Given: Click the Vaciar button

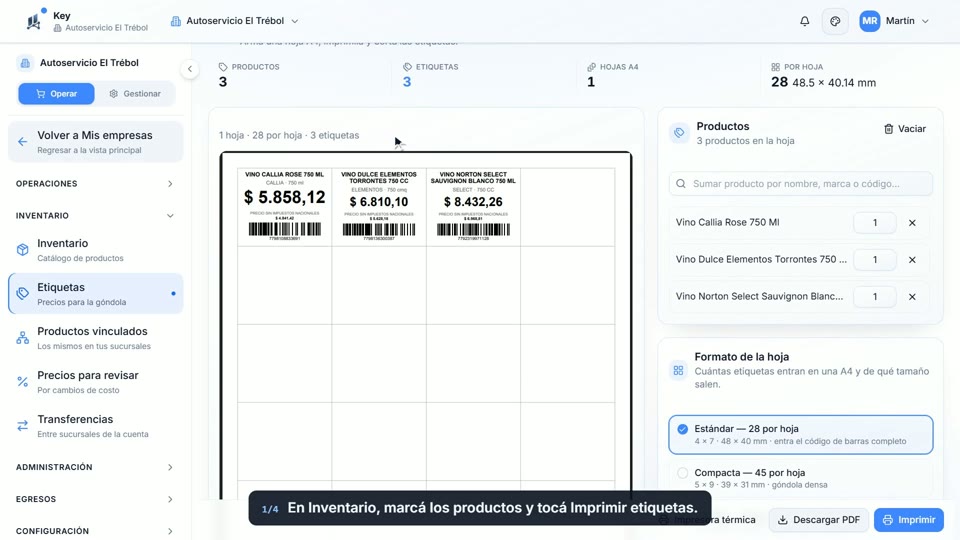Looking at the screenshot, I should tap(904, 129).
